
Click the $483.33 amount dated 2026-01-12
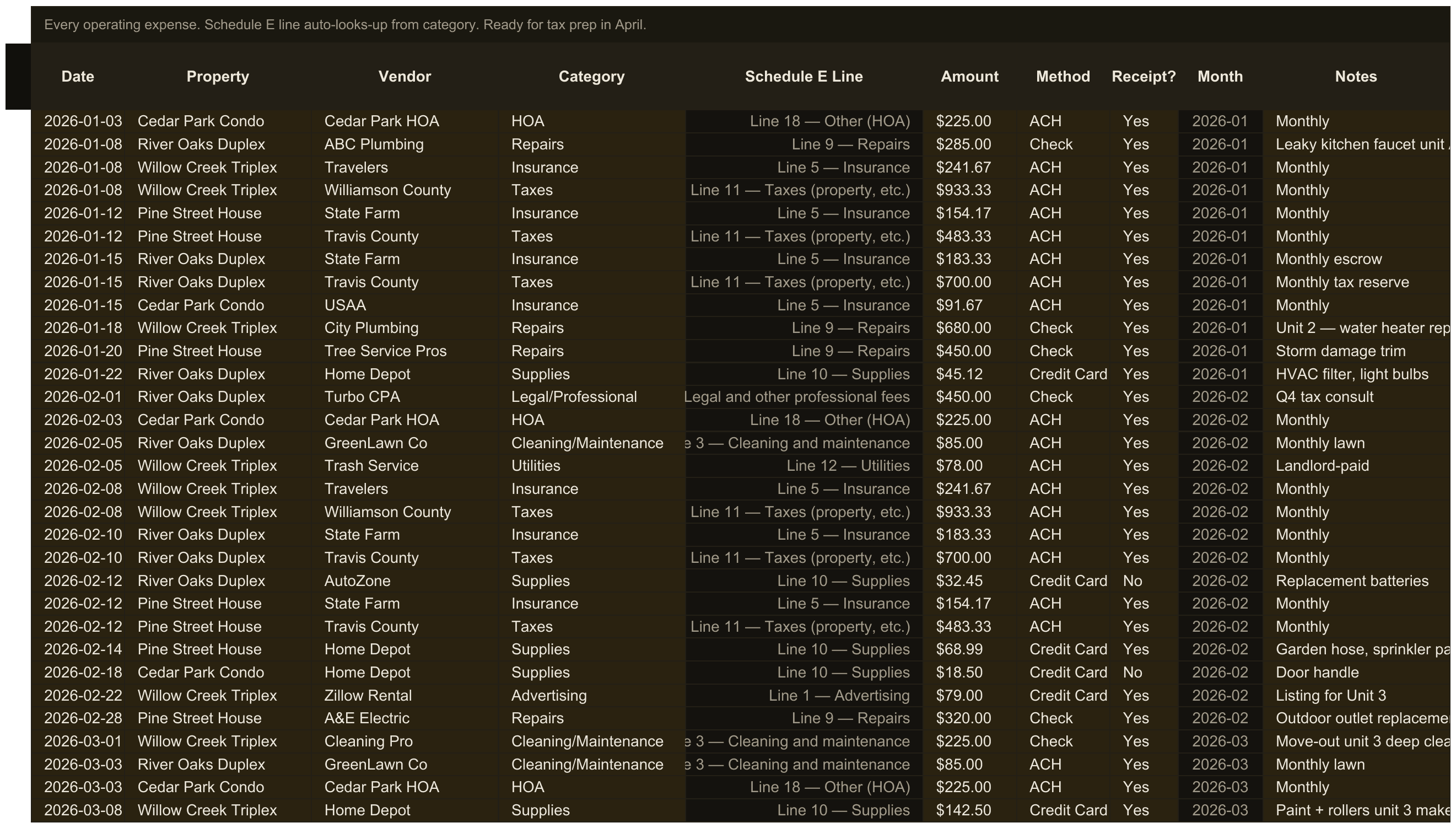[969, 236]
